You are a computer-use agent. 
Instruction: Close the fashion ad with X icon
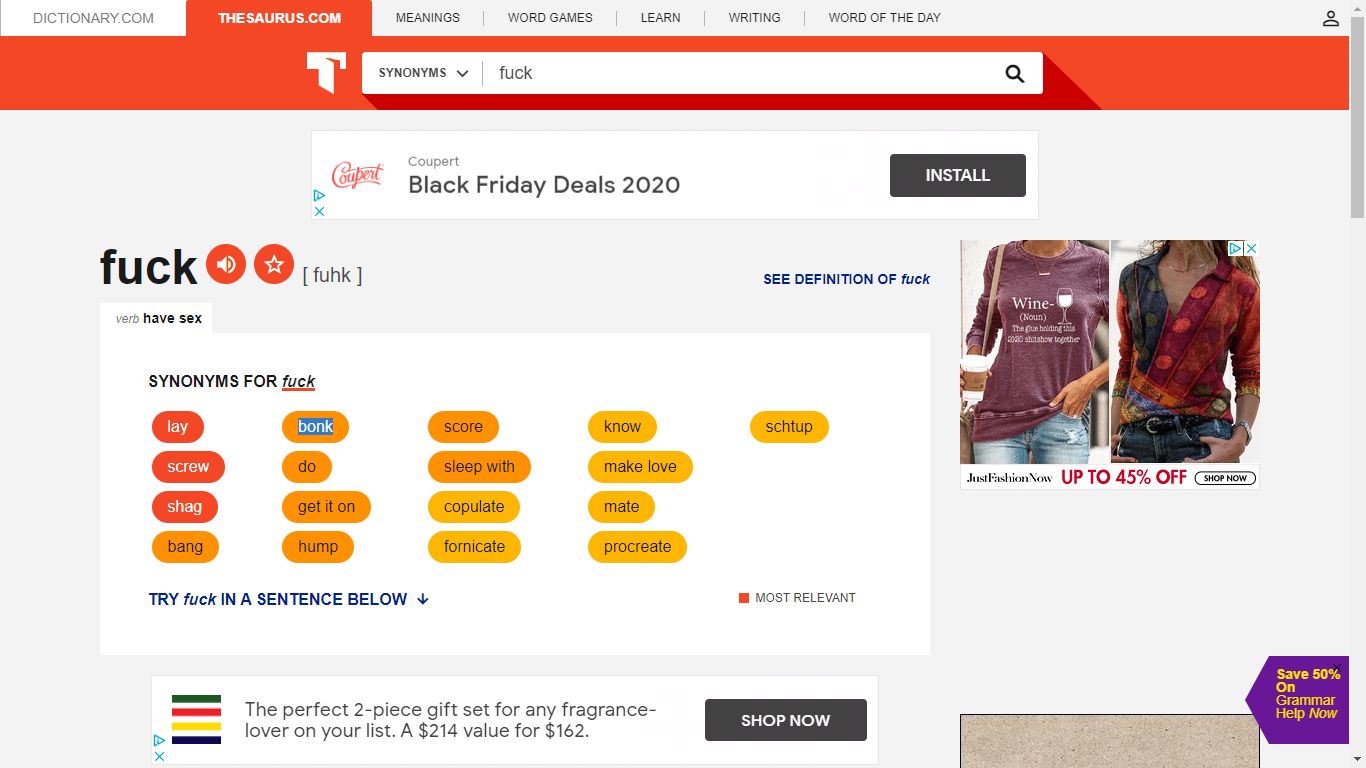point(1251,248)
